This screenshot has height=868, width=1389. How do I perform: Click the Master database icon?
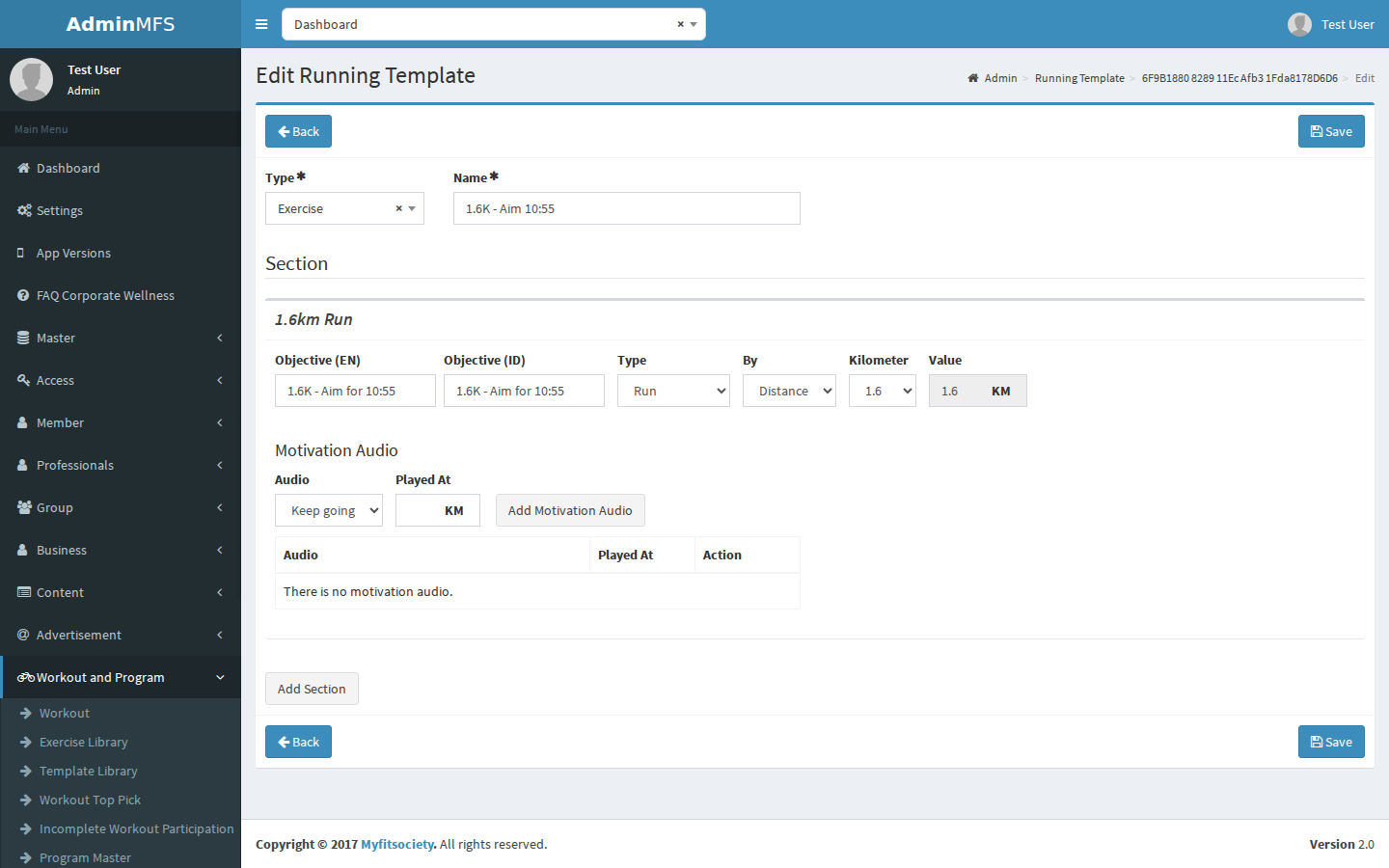point(23,338)
